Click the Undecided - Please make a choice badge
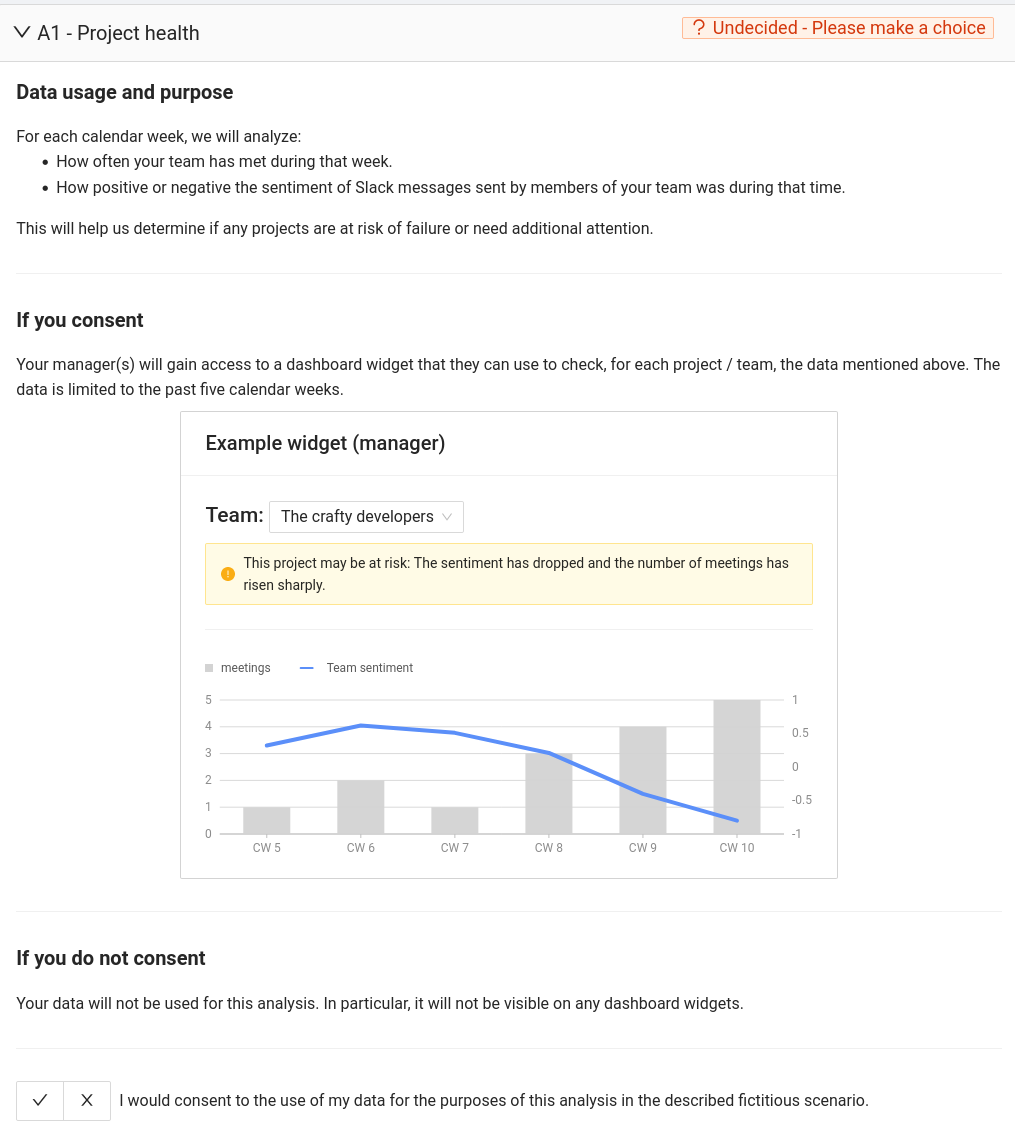Image resolution: width=1015 pixels, height=1136 pixels. [x=838, y=28]
